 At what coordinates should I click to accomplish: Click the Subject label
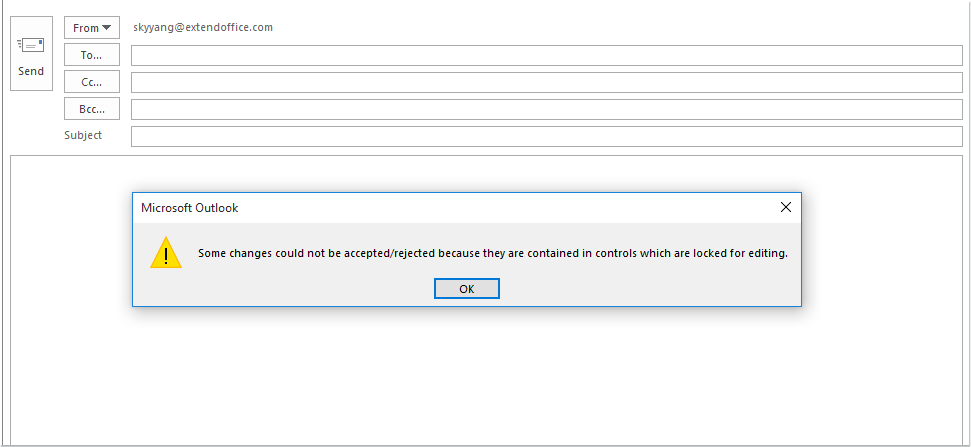tap(83, 135)
